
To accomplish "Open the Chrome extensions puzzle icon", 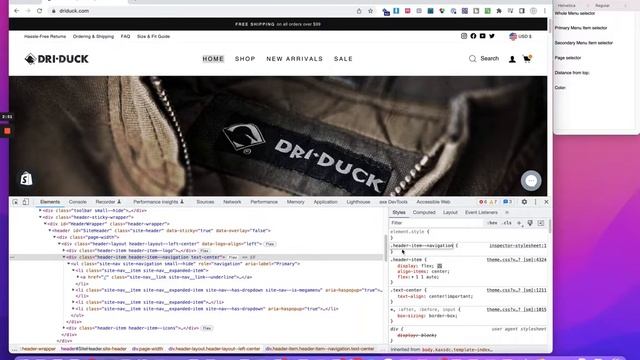I will 499,11.
